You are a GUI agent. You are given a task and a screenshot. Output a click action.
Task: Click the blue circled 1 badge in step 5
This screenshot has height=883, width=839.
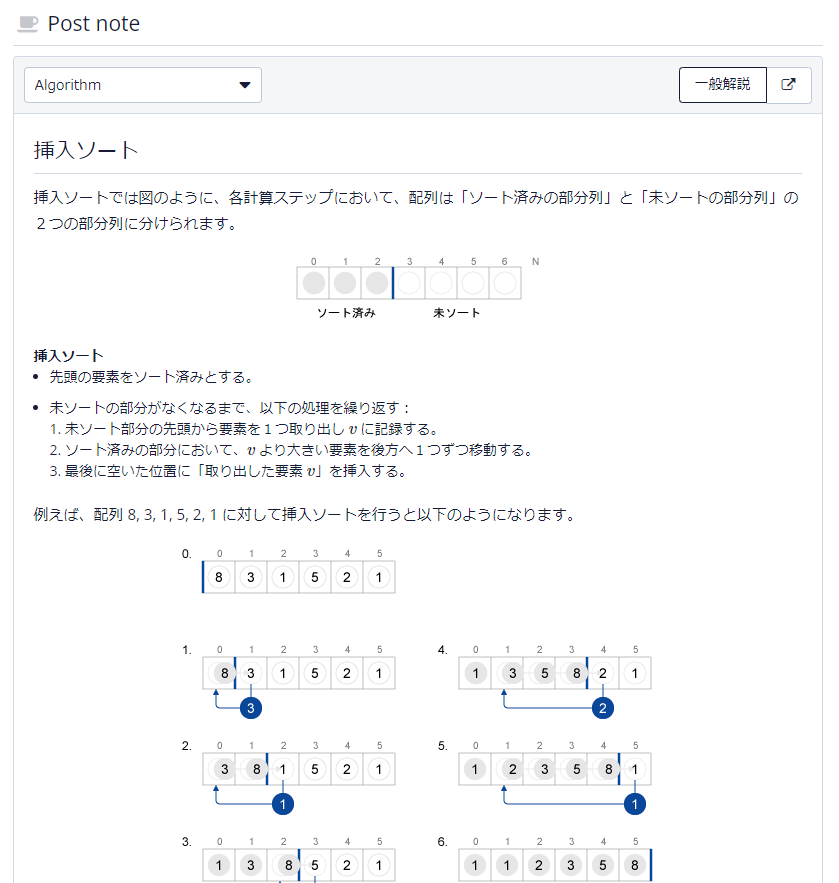635,803
